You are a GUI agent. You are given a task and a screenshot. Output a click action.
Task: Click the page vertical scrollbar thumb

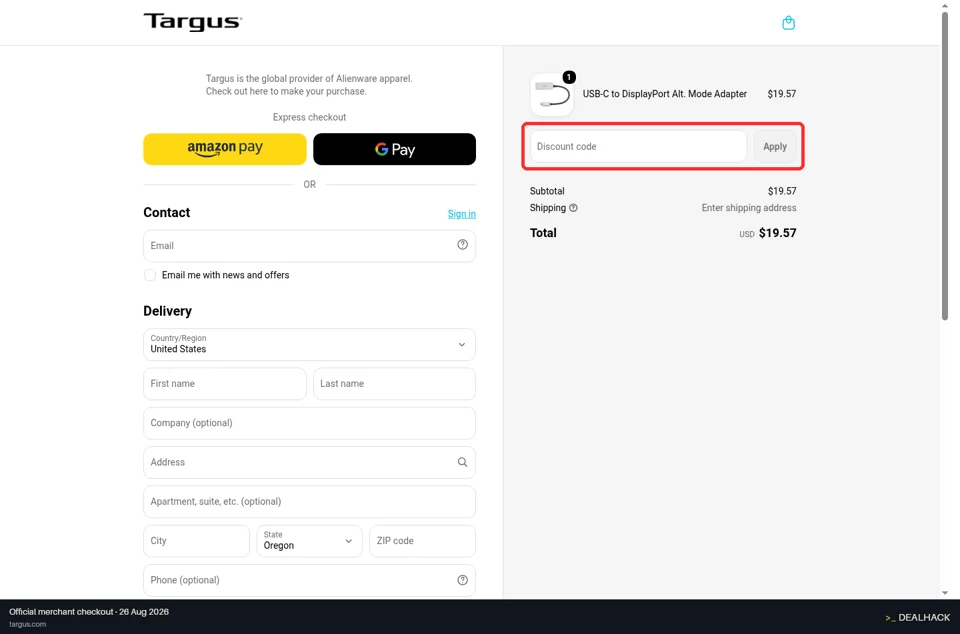coord(945,165)
